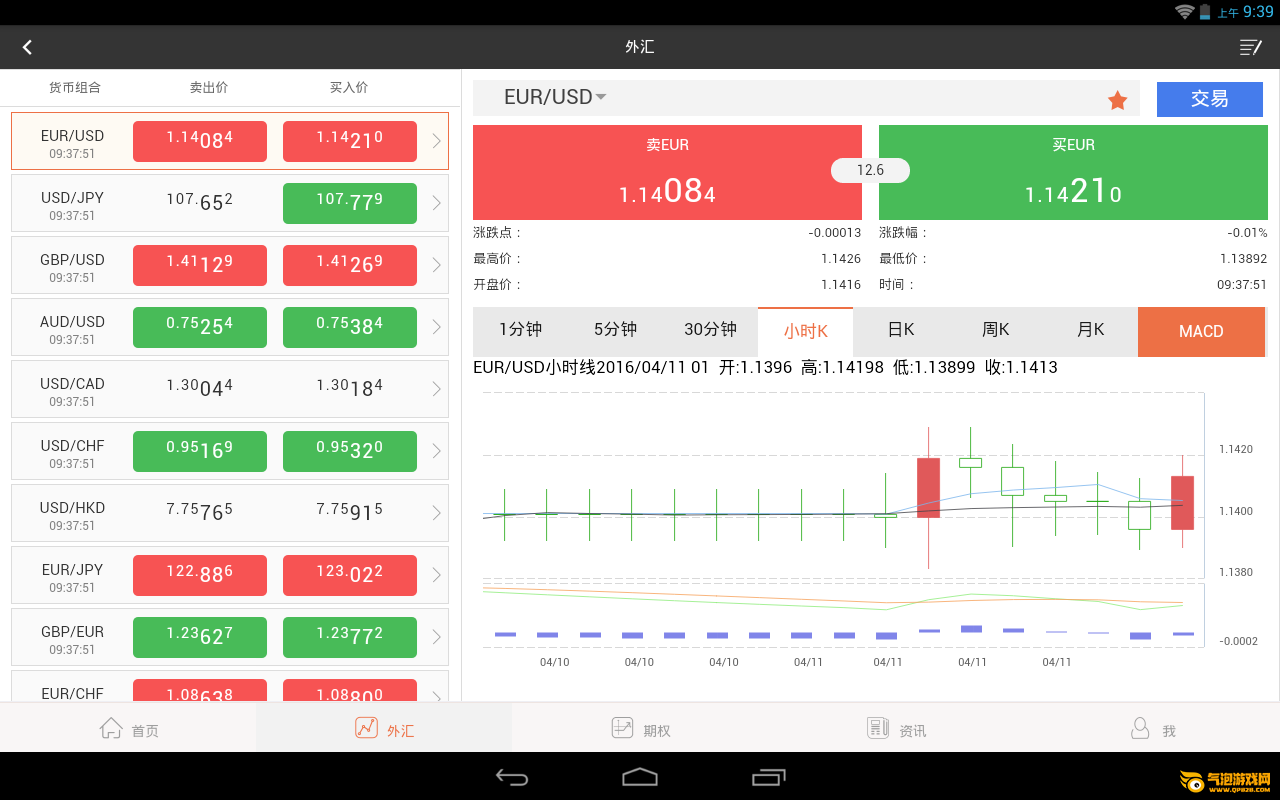The width and height of the screenshot is (1280, 800).
Task: Toggle the favorite star for EUR/USD
Action: 1117,100
